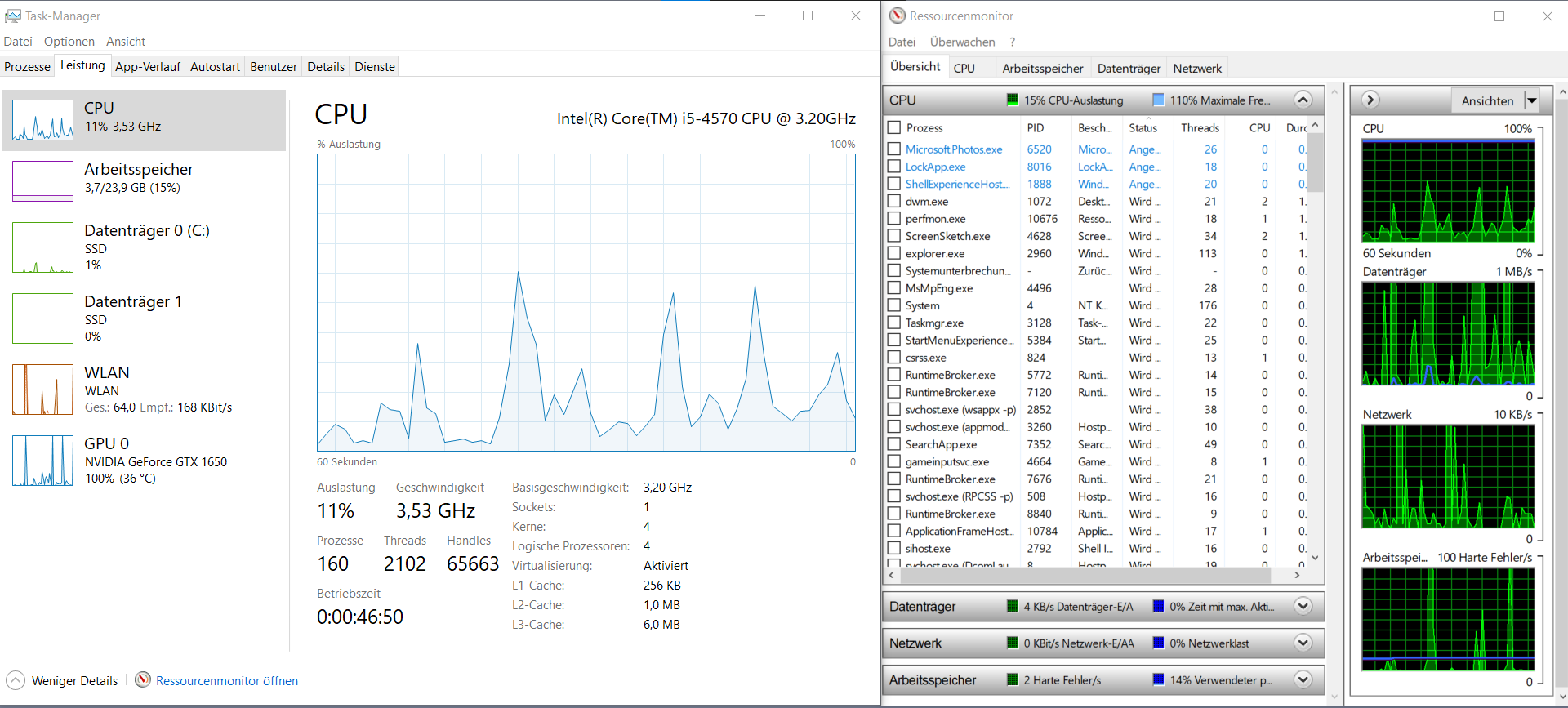Viewport: 1568px width, 708px height.
Task: Open the Datei menu in Task-Manager
Action: [x=18, y=42]
